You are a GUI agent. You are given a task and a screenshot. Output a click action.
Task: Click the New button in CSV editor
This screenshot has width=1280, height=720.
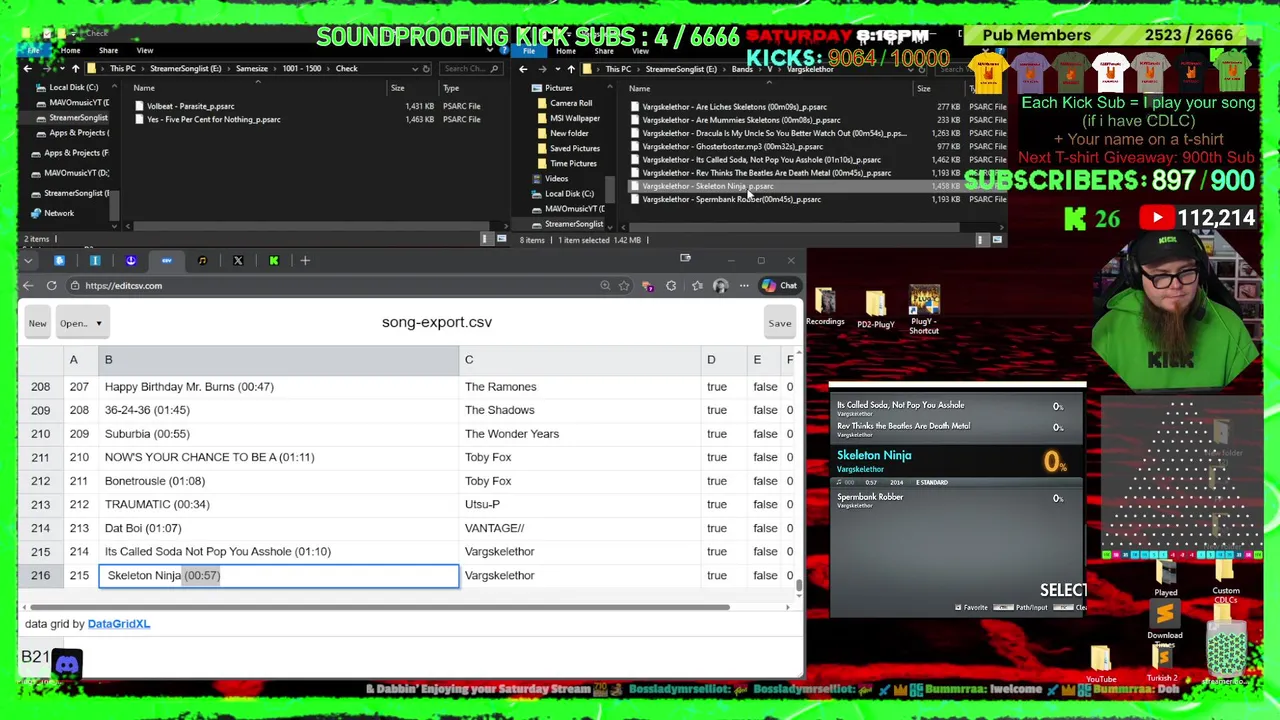37,323
